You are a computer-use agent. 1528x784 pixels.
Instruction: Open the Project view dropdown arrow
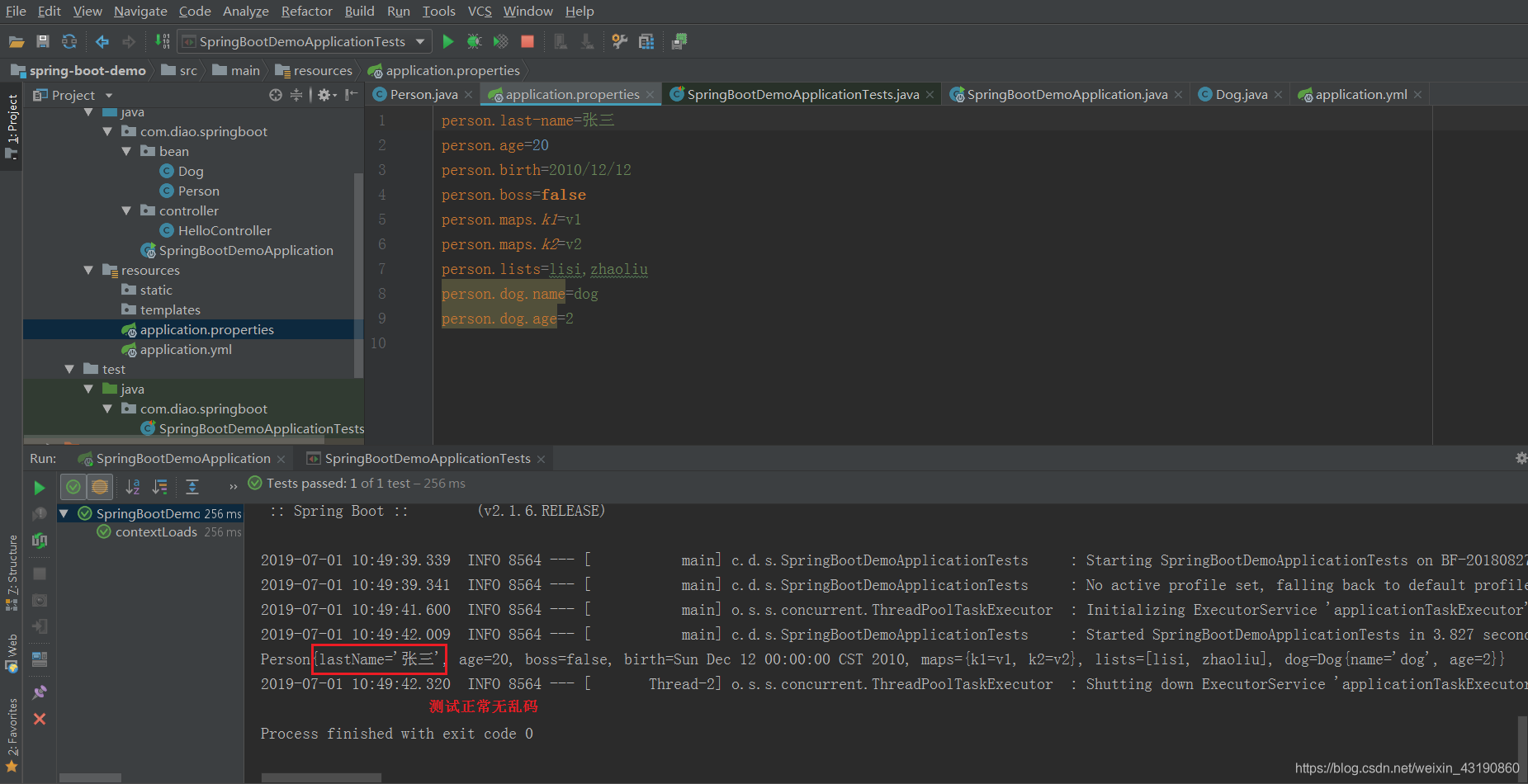click(109, 96)
